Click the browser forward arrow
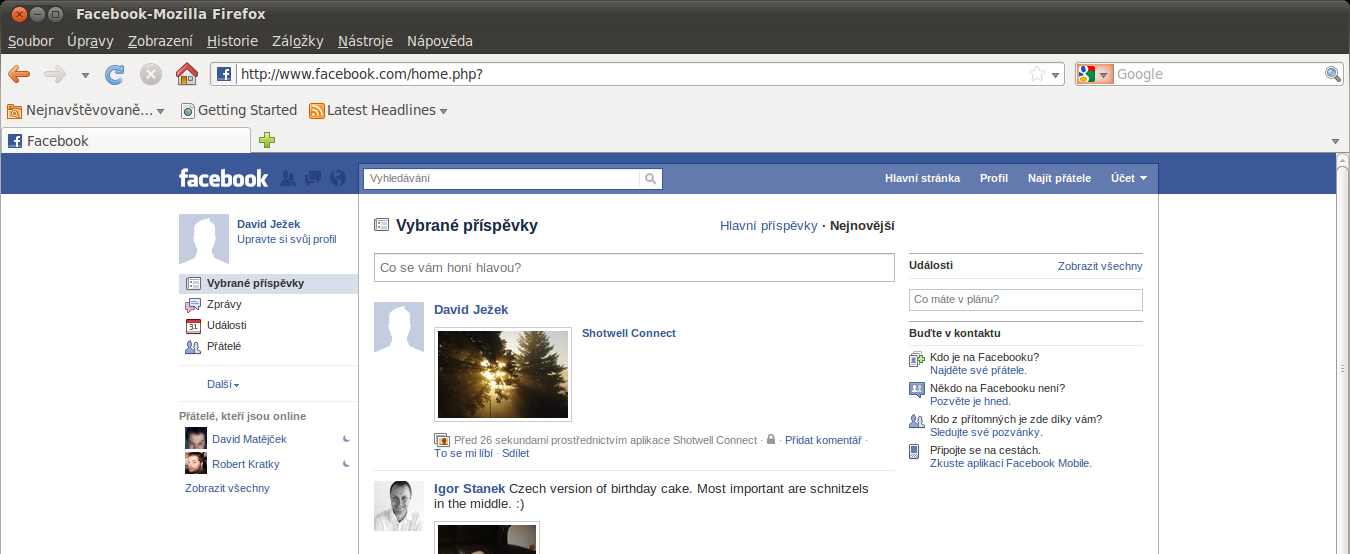 click(55, 74)
